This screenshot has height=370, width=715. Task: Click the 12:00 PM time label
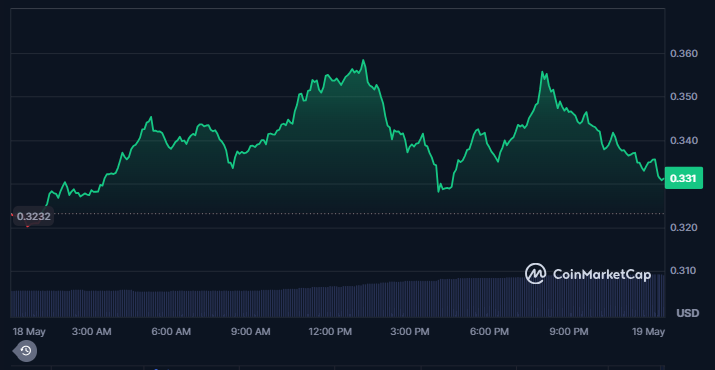[x=329, y=332]
